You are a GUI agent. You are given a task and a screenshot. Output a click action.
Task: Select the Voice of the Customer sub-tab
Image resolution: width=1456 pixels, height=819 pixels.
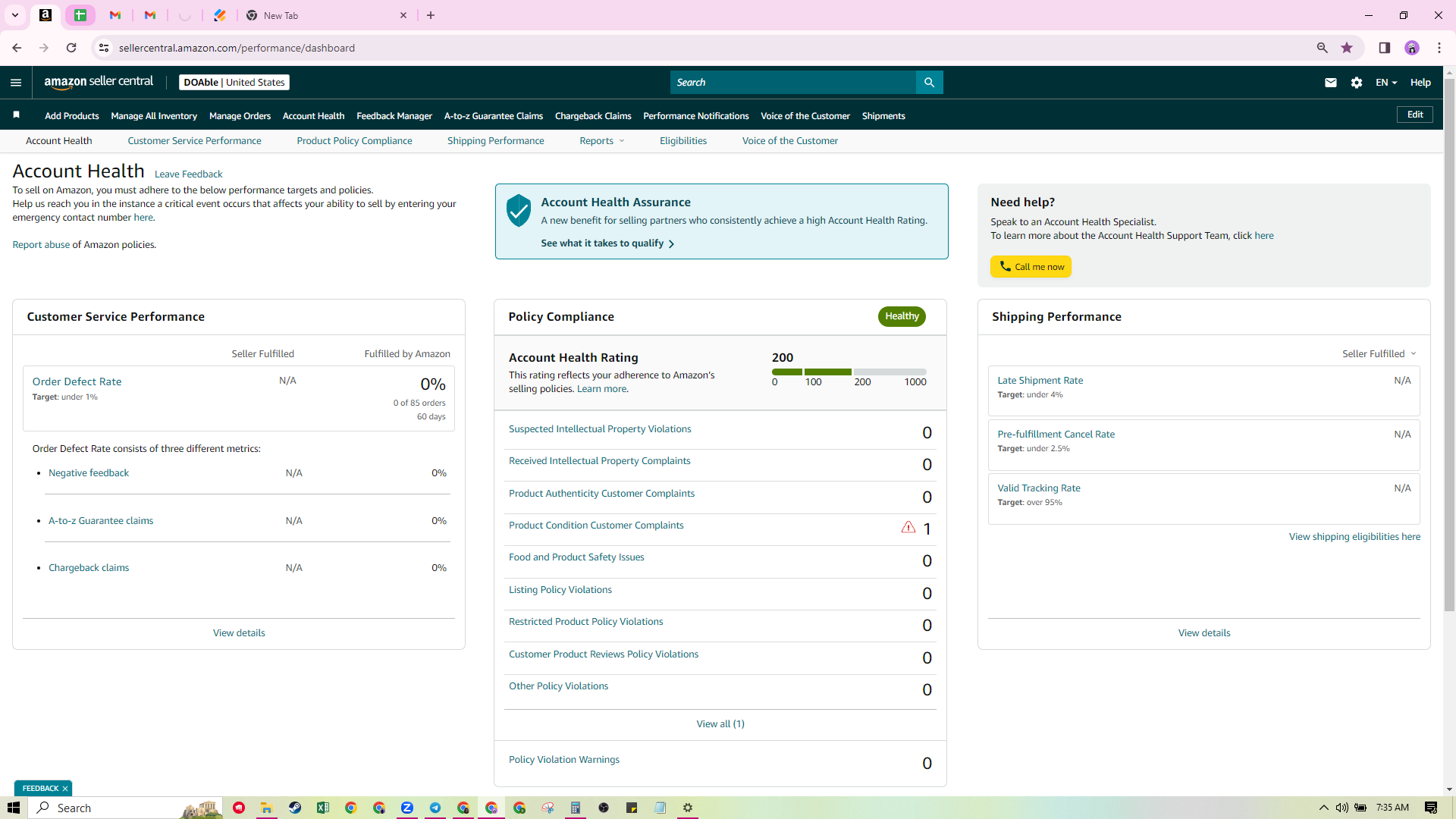tap(790, 141)
